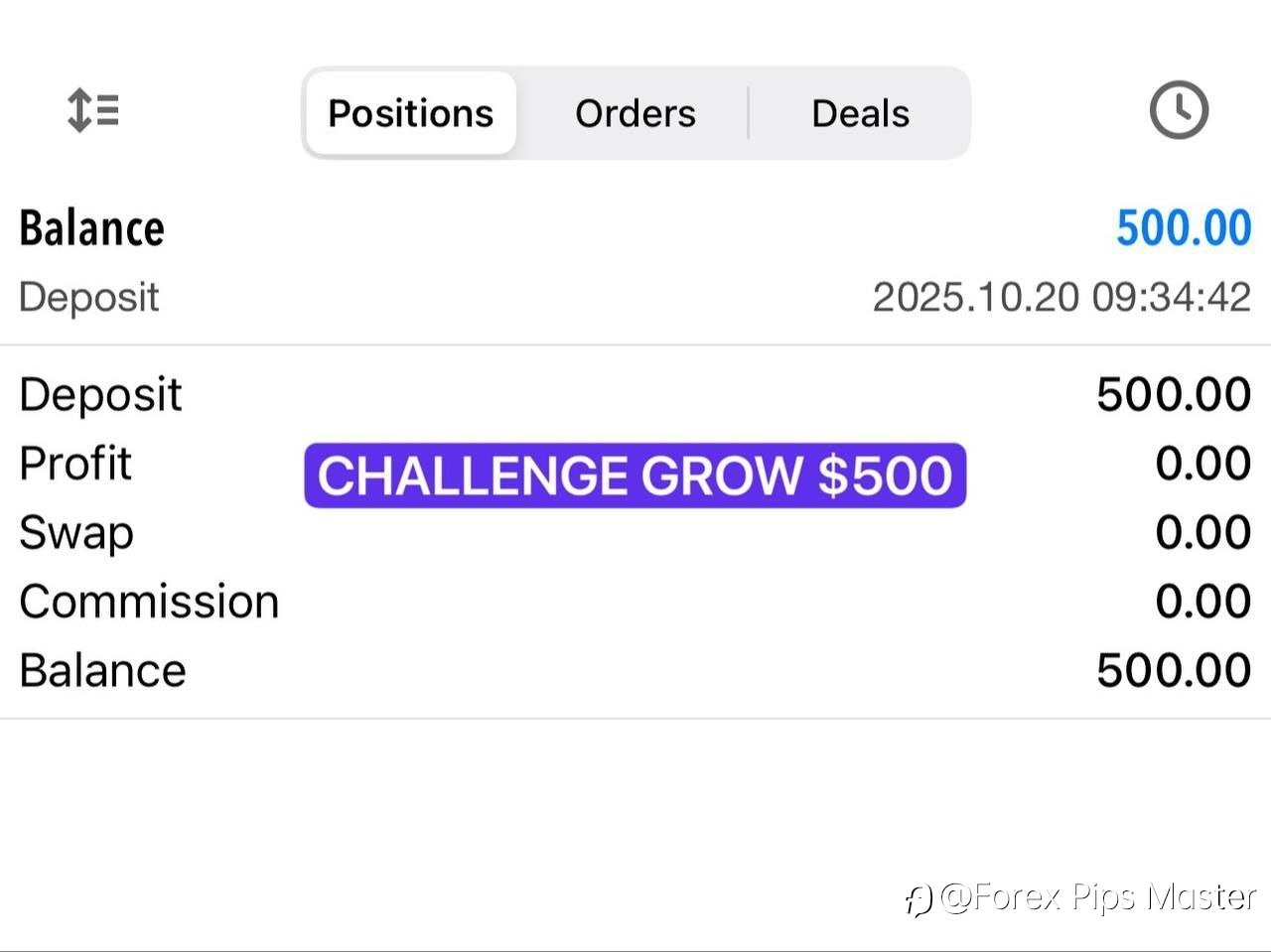Click the 2025.10.20 09:34:42 timestamp
Viewport: 1271px width, 952px height.
point(1061,297)
